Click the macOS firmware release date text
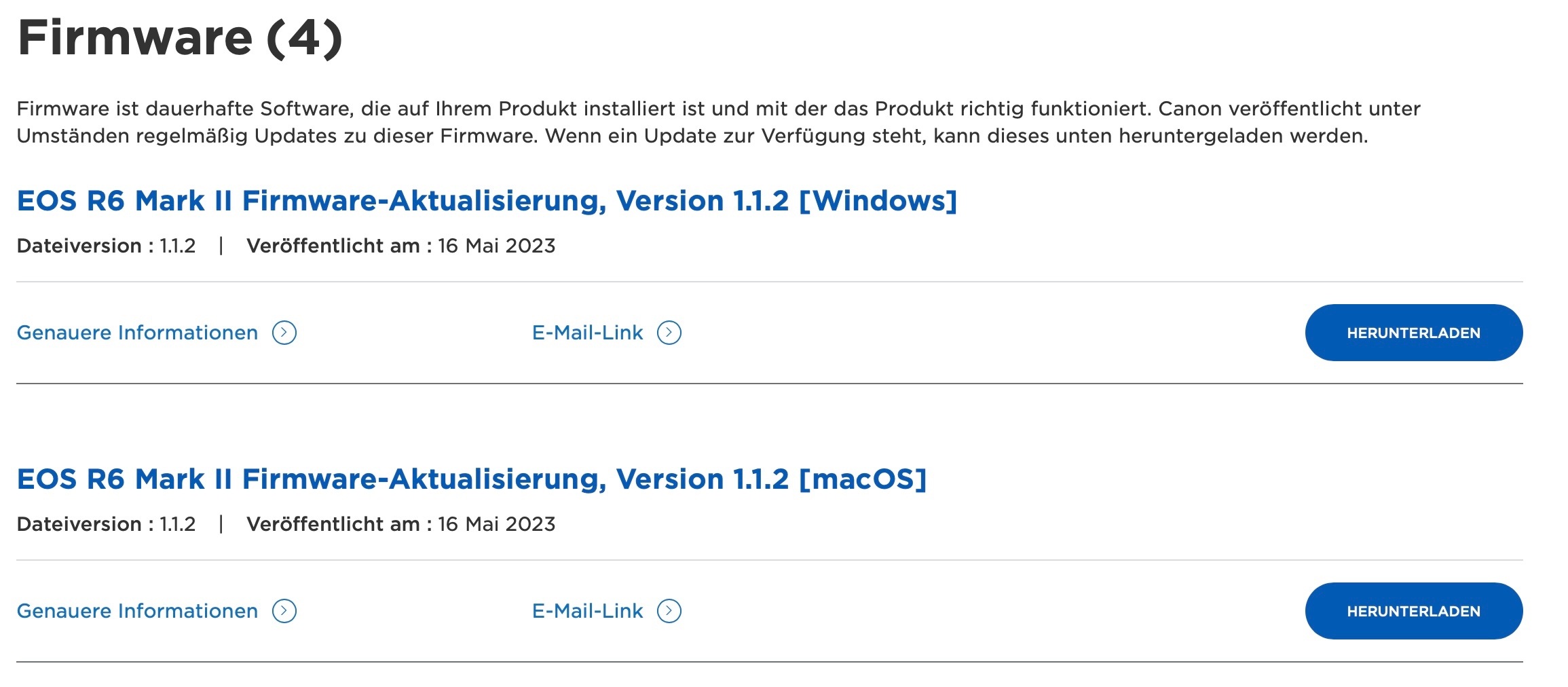The image size is (1568, 687). (x=400, y=524)
